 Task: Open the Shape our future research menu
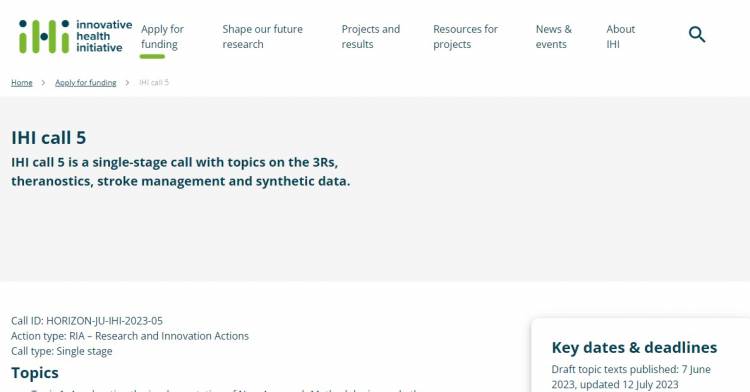(262, 36)
